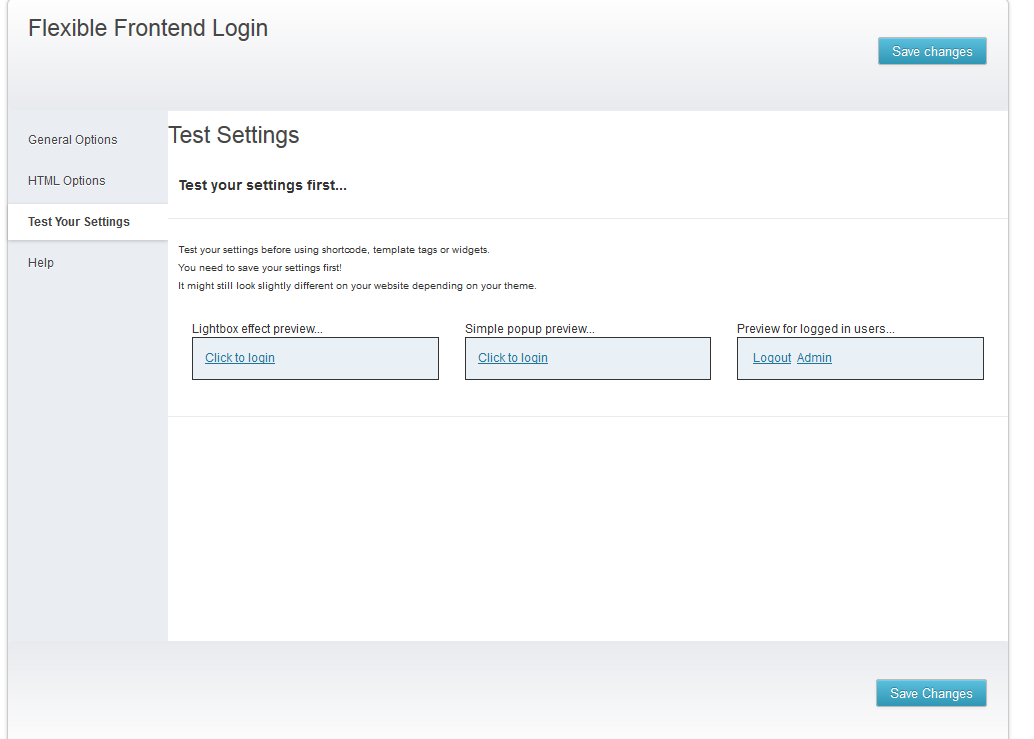Click the Test Settings heading
This screenshot has width=1034, height=739.
click(234, 134)
